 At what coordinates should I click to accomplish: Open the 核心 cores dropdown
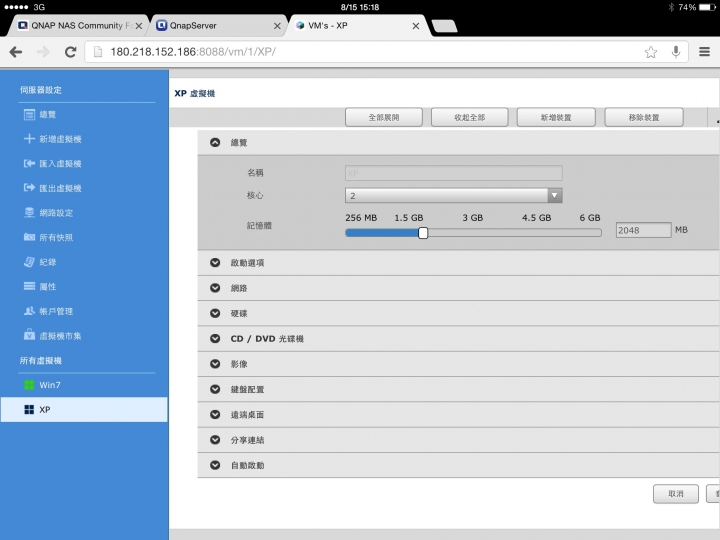tap(454, 196)
